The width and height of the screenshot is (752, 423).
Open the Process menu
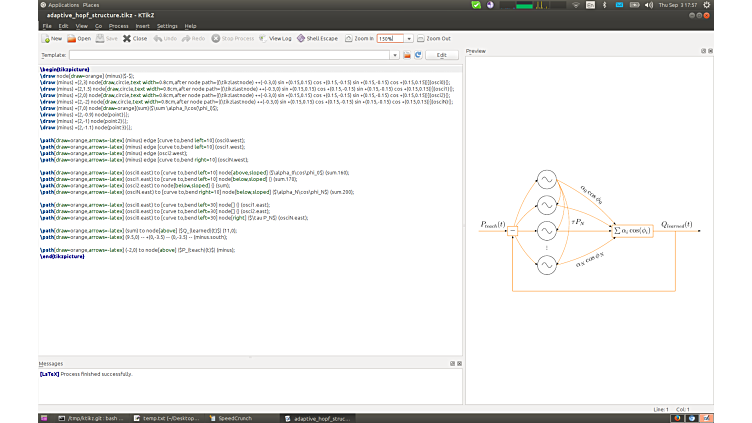coord(117,25)
